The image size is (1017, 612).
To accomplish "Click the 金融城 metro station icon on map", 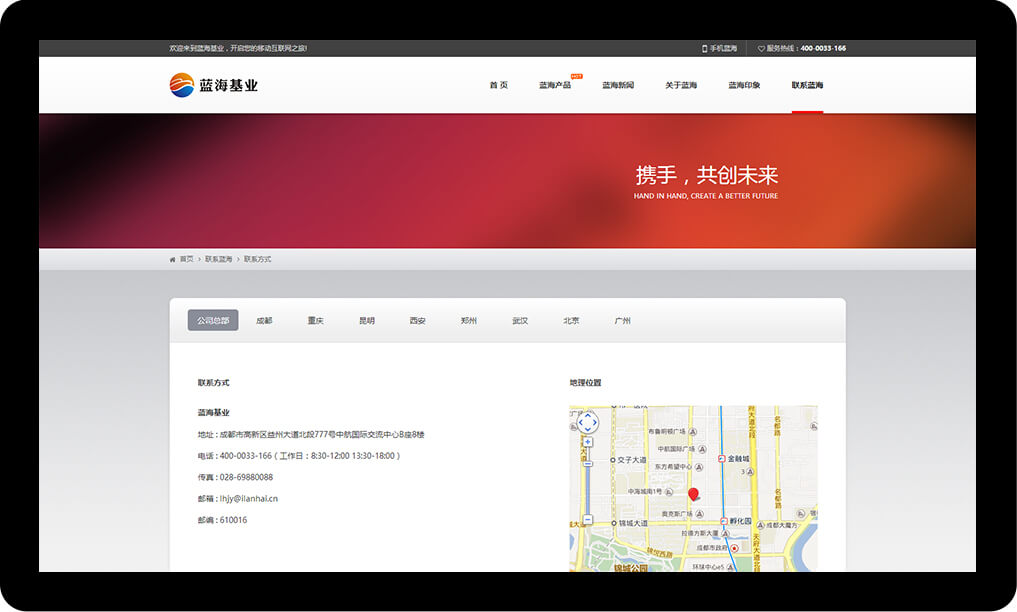I will point(721,459).
